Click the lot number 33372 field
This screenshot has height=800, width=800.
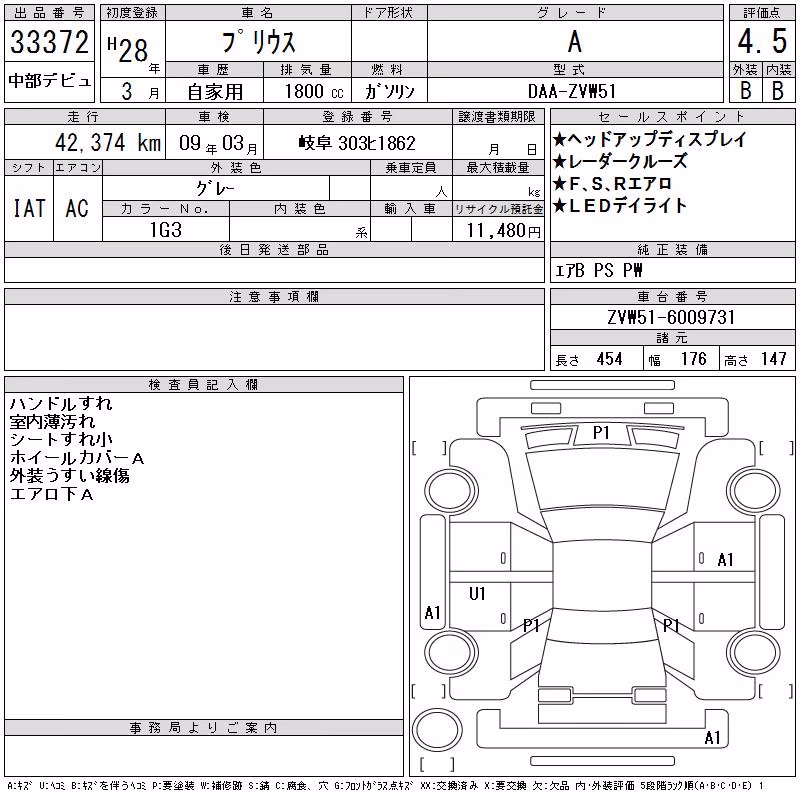click(49, 41)
